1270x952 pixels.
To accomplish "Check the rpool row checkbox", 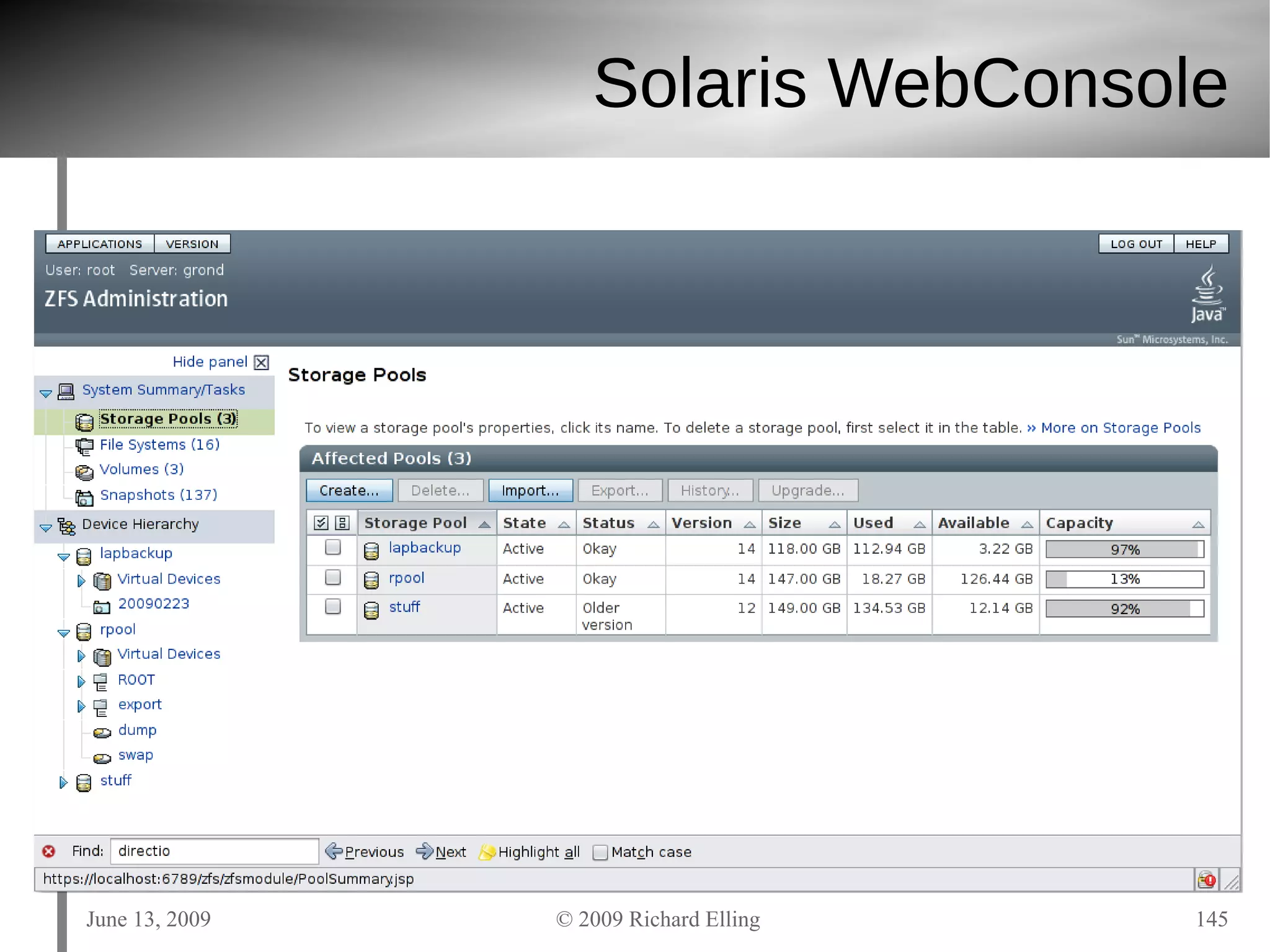I will point(333,577).
